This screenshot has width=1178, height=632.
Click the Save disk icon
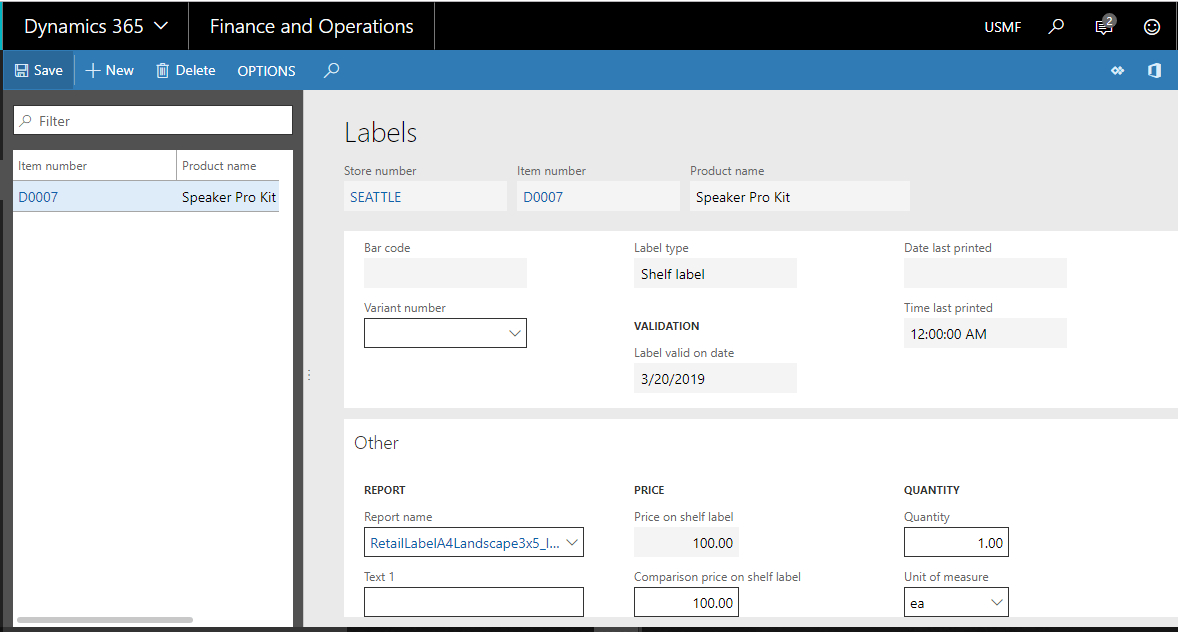point(21,71)
